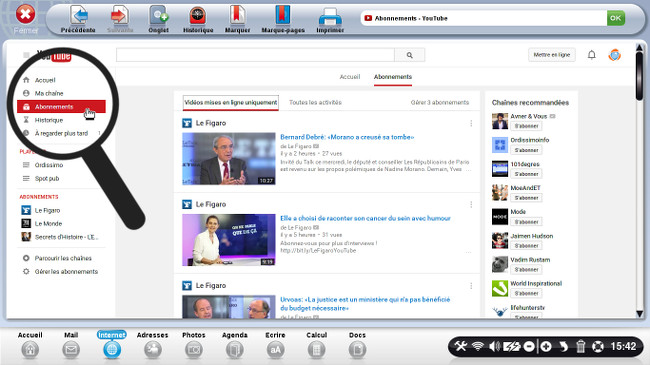Screen dimensions: 650x365
Task: Click the page scrollbar down arrow
Action: [x=640, y=314]
